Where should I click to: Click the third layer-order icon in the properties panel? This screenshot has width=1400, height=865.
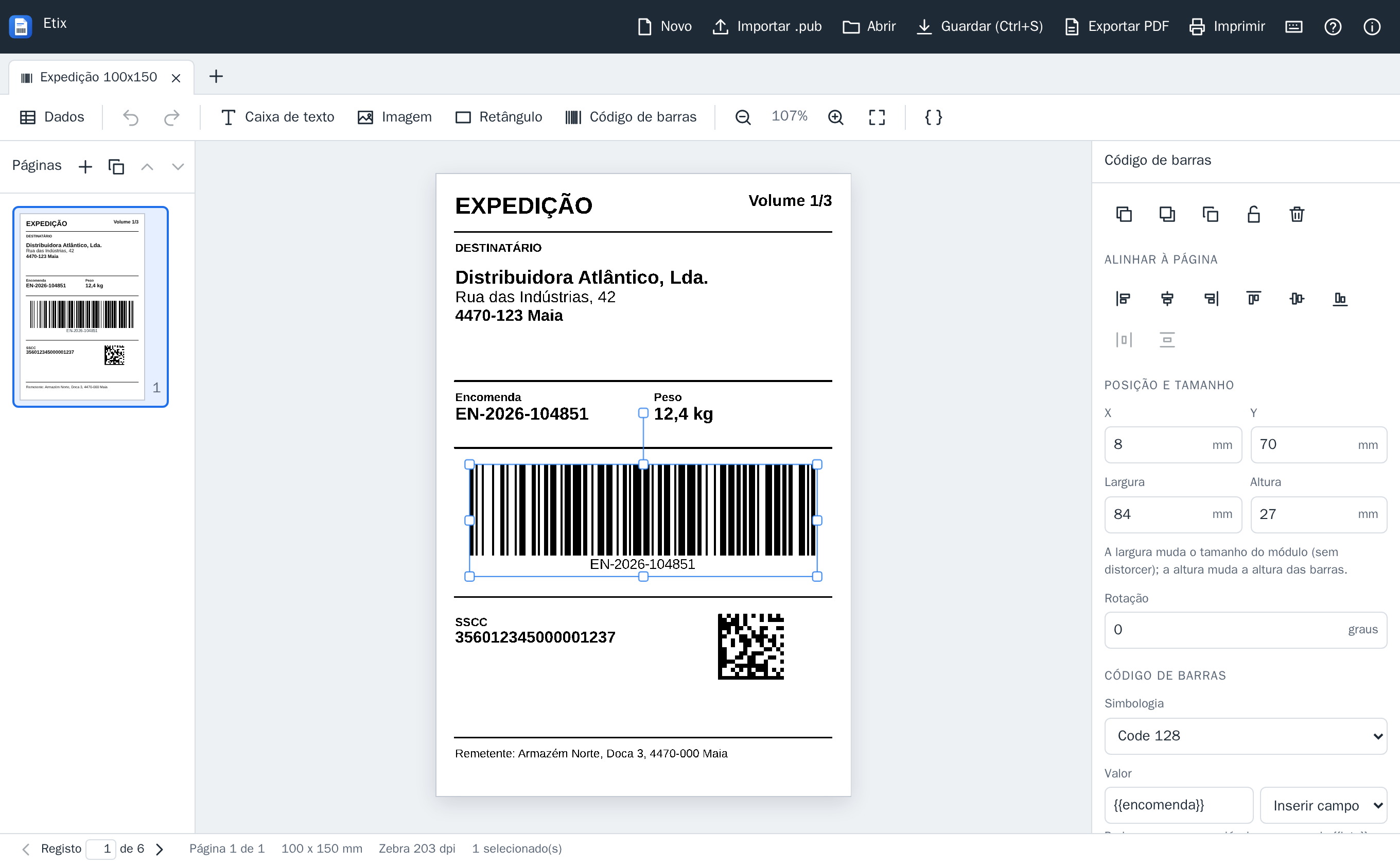[1210, 215]
